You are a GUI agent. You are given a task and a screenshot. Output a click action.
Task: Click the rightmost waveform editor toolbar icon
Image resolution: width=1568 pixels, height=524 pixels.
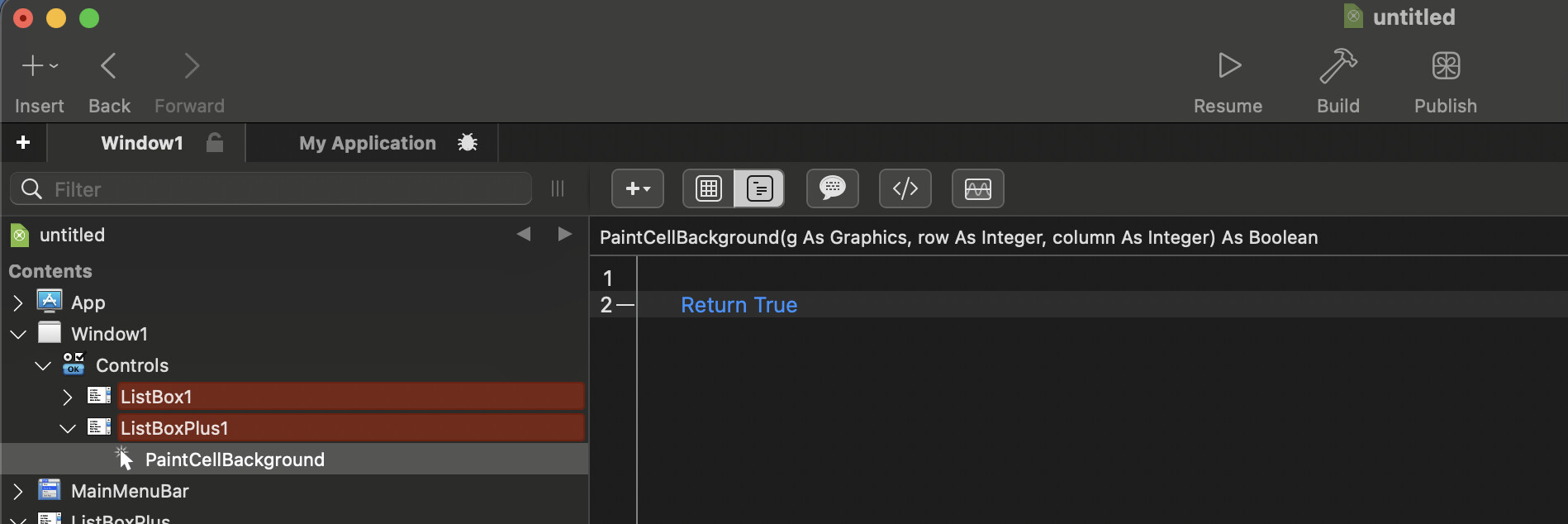point(977,188)
